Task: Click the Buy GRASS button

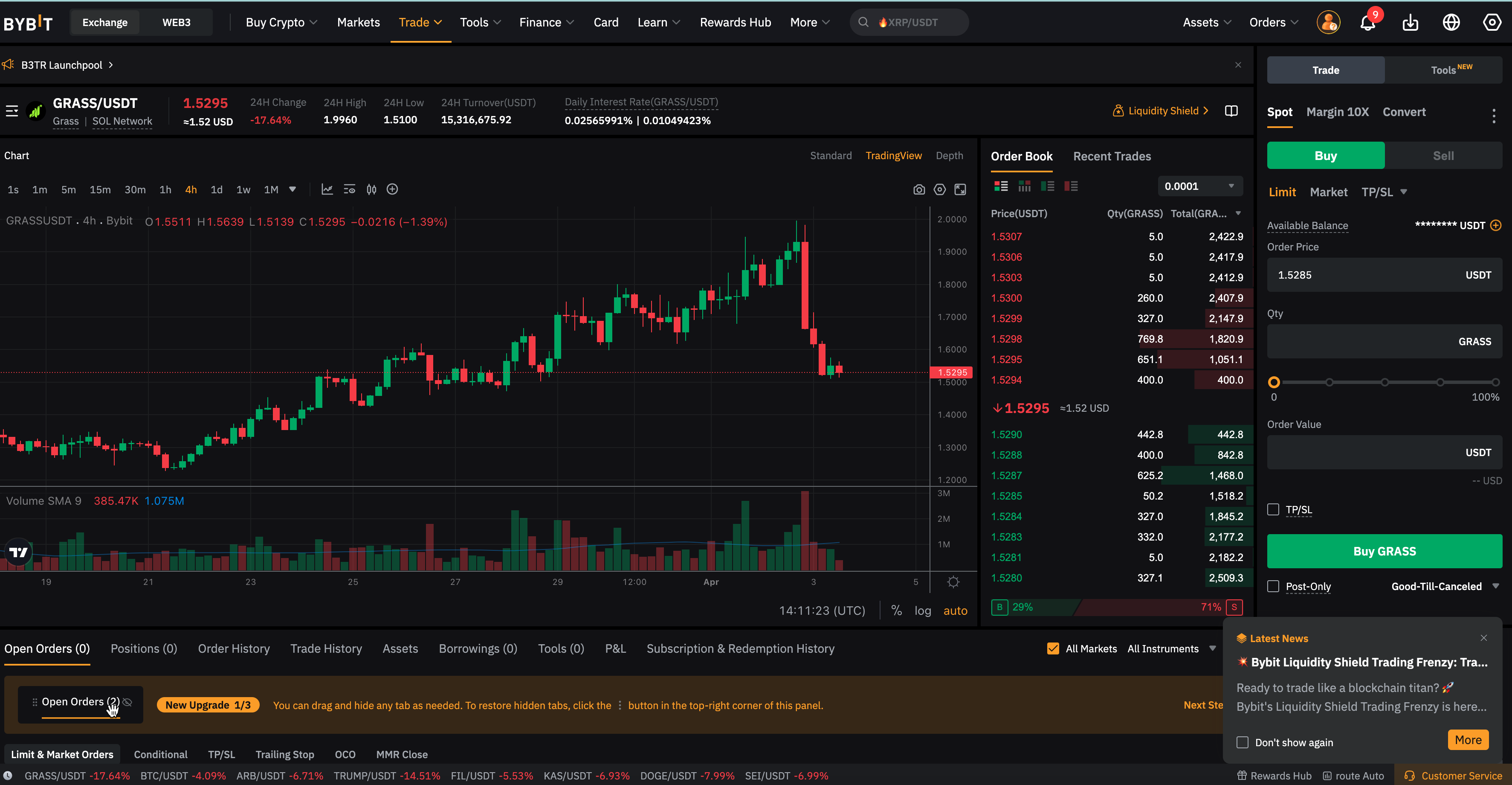Action: (1384, 551)
